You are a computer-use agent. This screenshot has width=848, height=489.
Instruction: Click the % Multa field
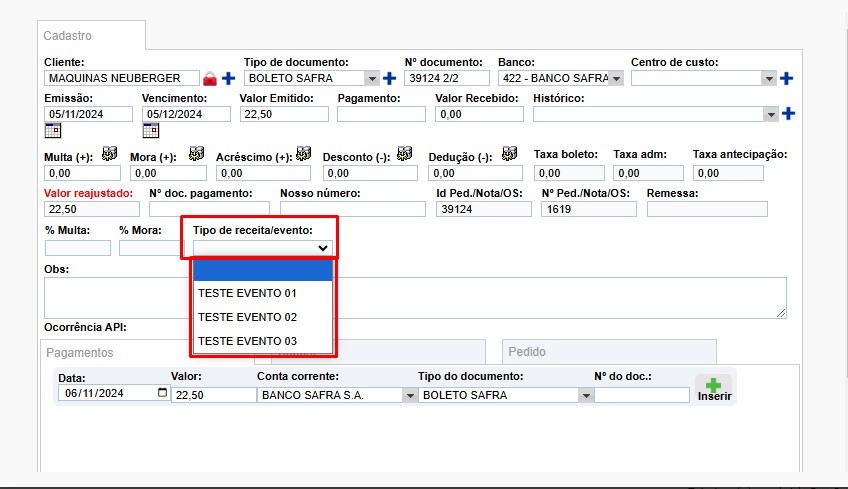point(78,248)
